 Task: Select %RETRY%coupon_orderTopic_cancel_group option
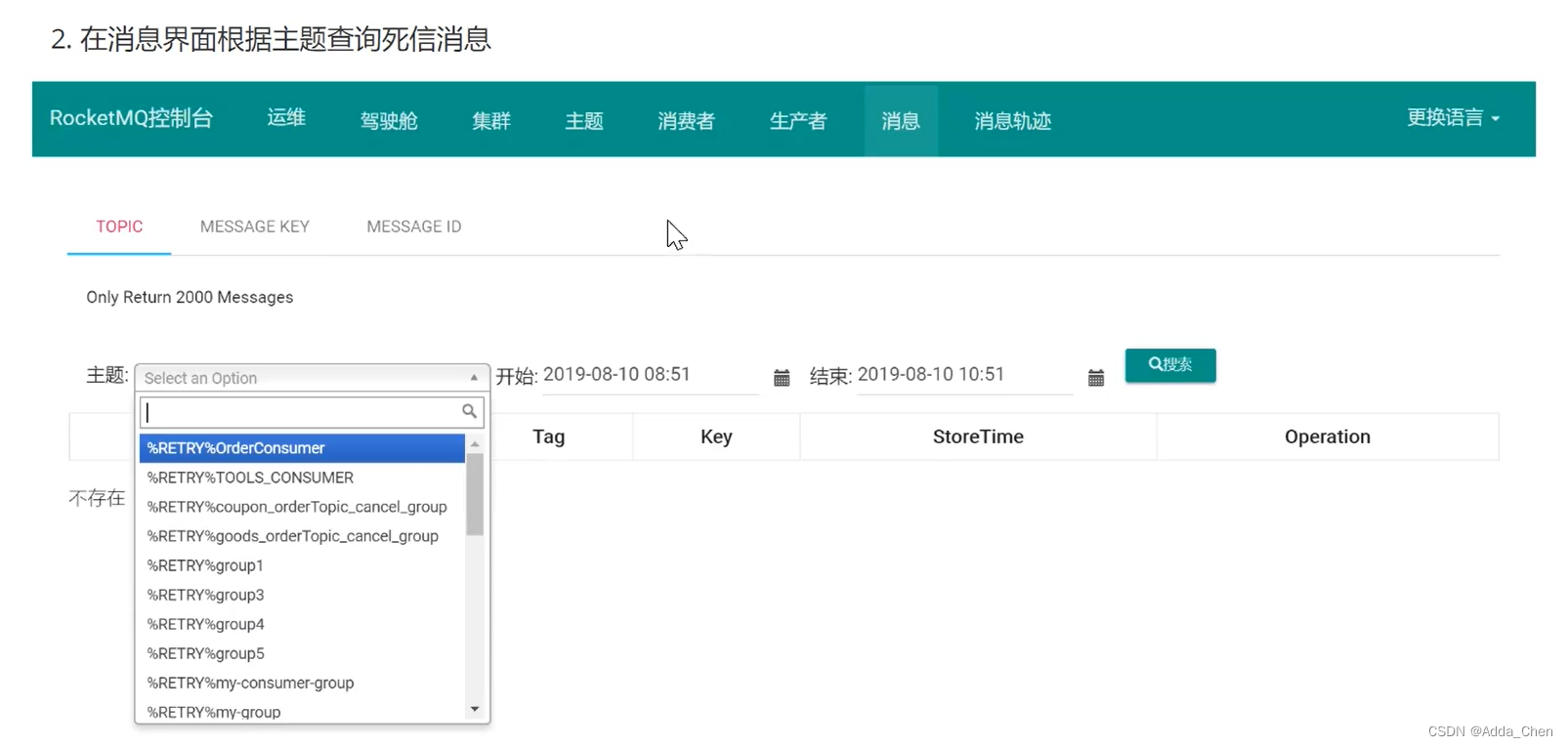click(302, 507)
